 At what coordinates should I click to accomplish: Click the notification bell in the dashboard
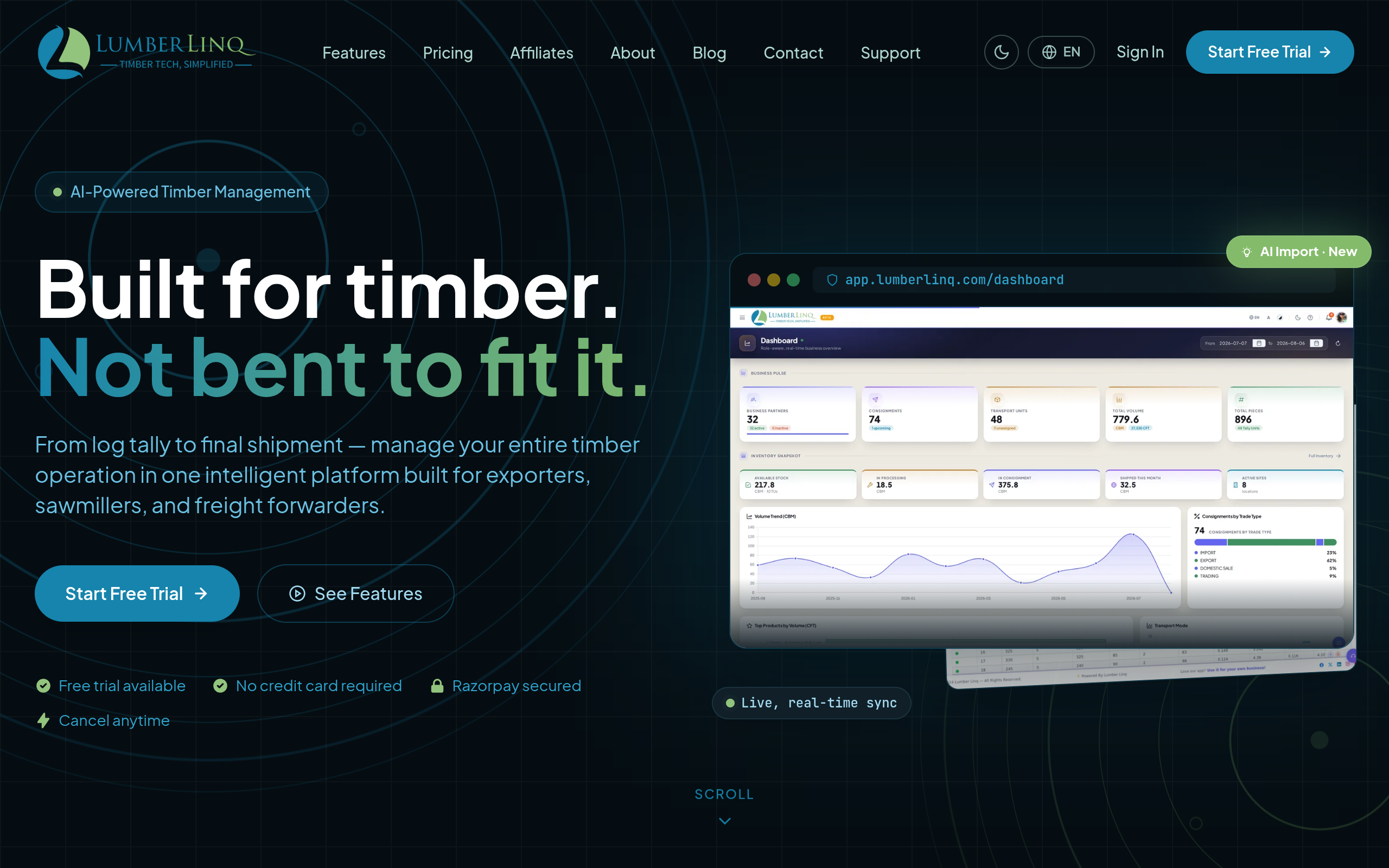(1329, 317)
